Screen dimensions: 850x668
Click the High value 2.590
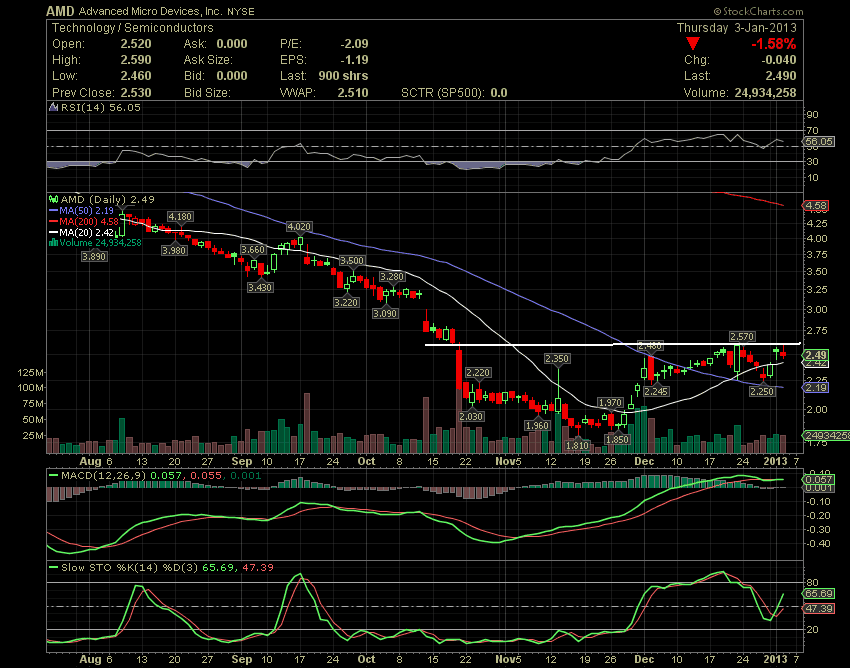coord(136,60)
